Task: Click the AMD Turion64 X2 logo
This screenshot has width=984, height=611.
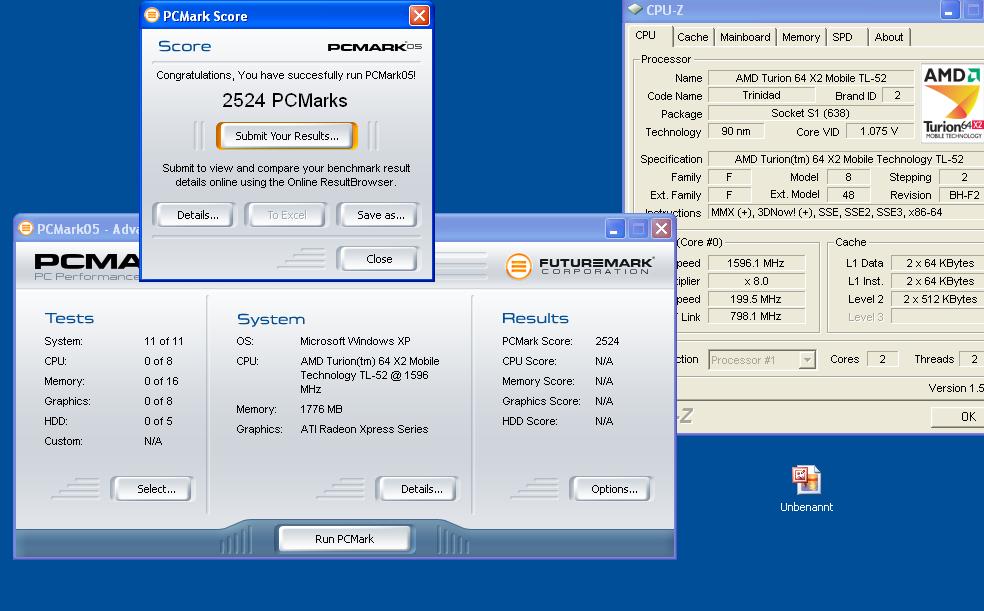Action: [952, 103]
